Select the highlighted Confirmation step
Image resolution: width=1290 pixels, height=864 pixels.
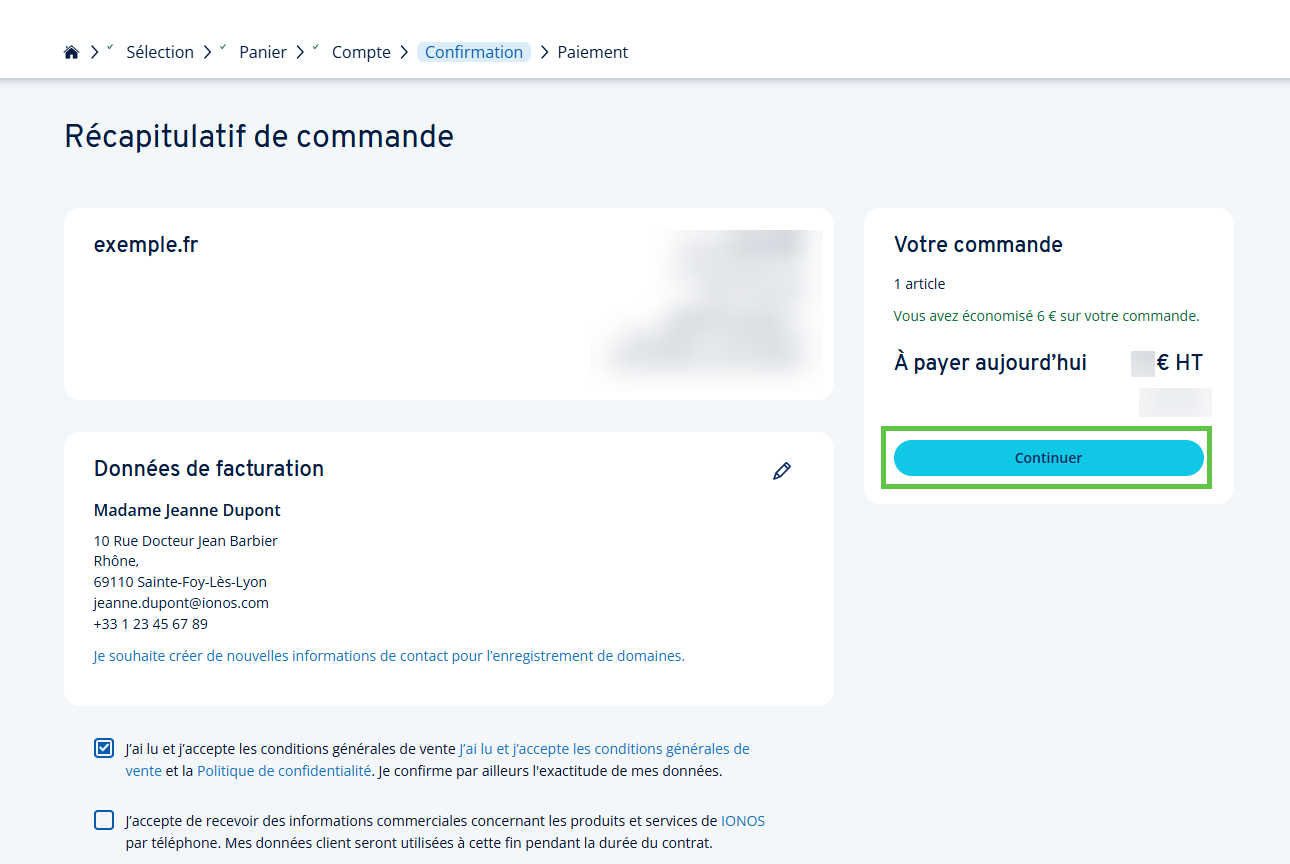474,53
